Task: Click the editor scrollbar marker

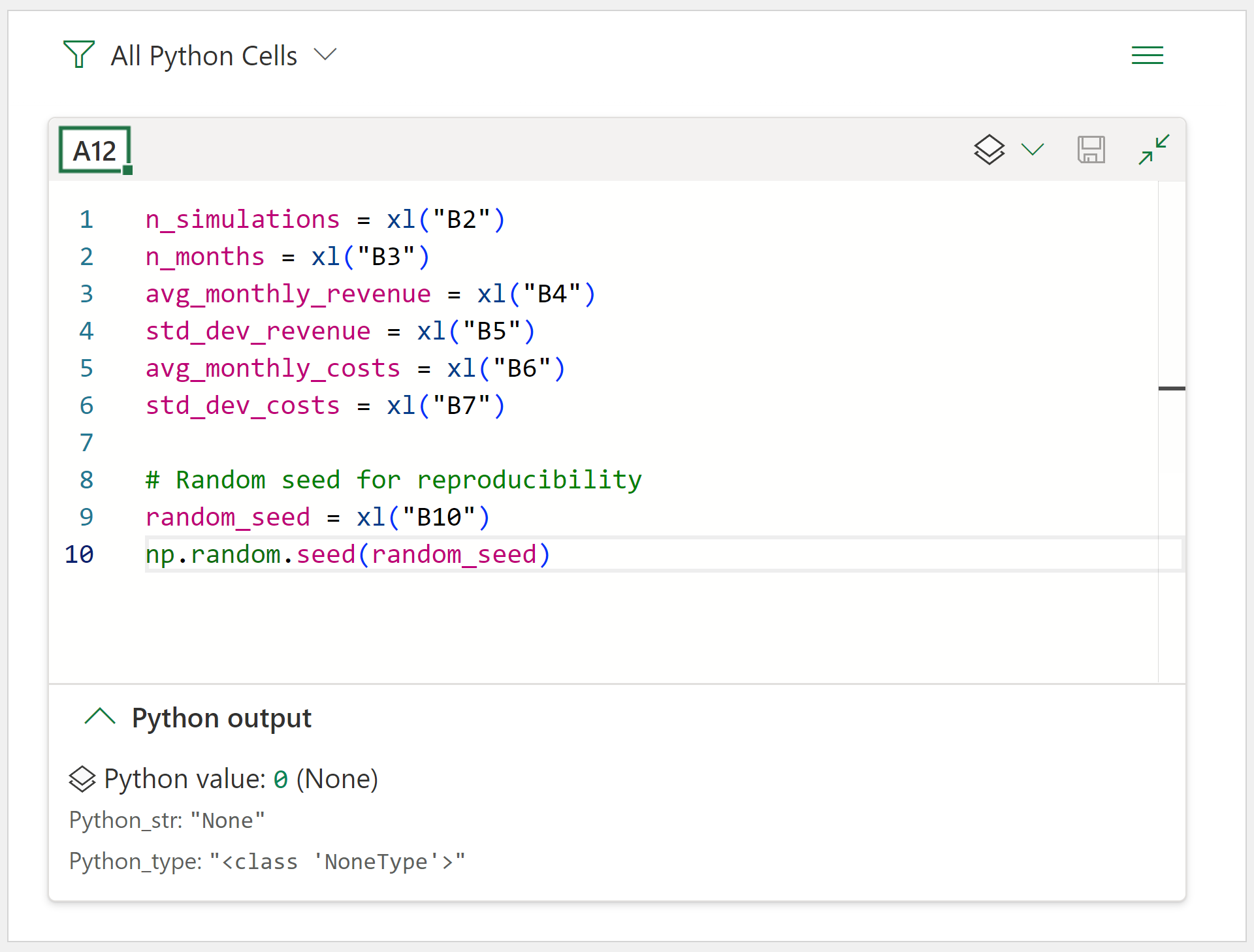Action: (x=1172, y=389)
